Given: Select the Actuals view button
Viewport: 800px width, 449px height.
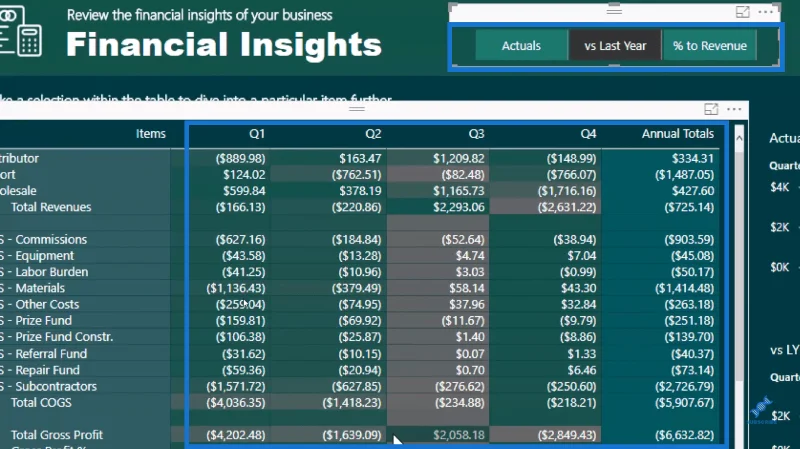Looking at the screenshot, I should tap(521, 46).
